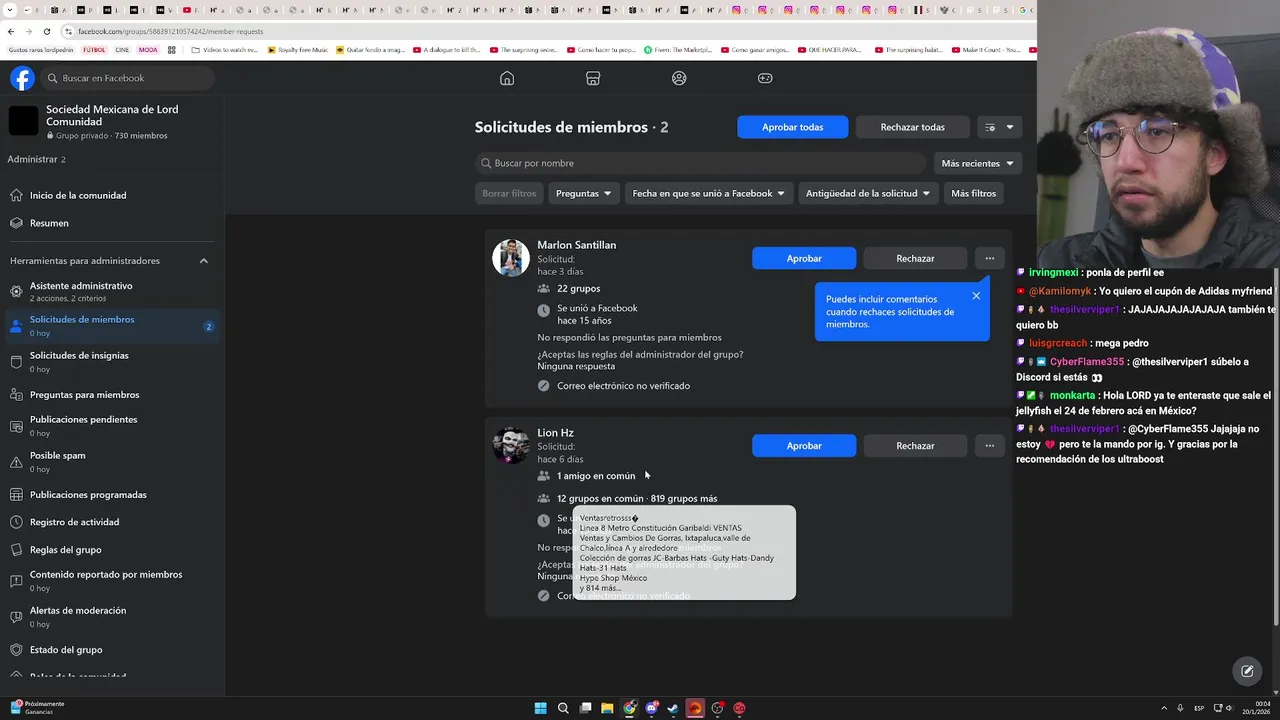
Task: Open the taskbar Task View icon
Action: click(x=585, y=708)
